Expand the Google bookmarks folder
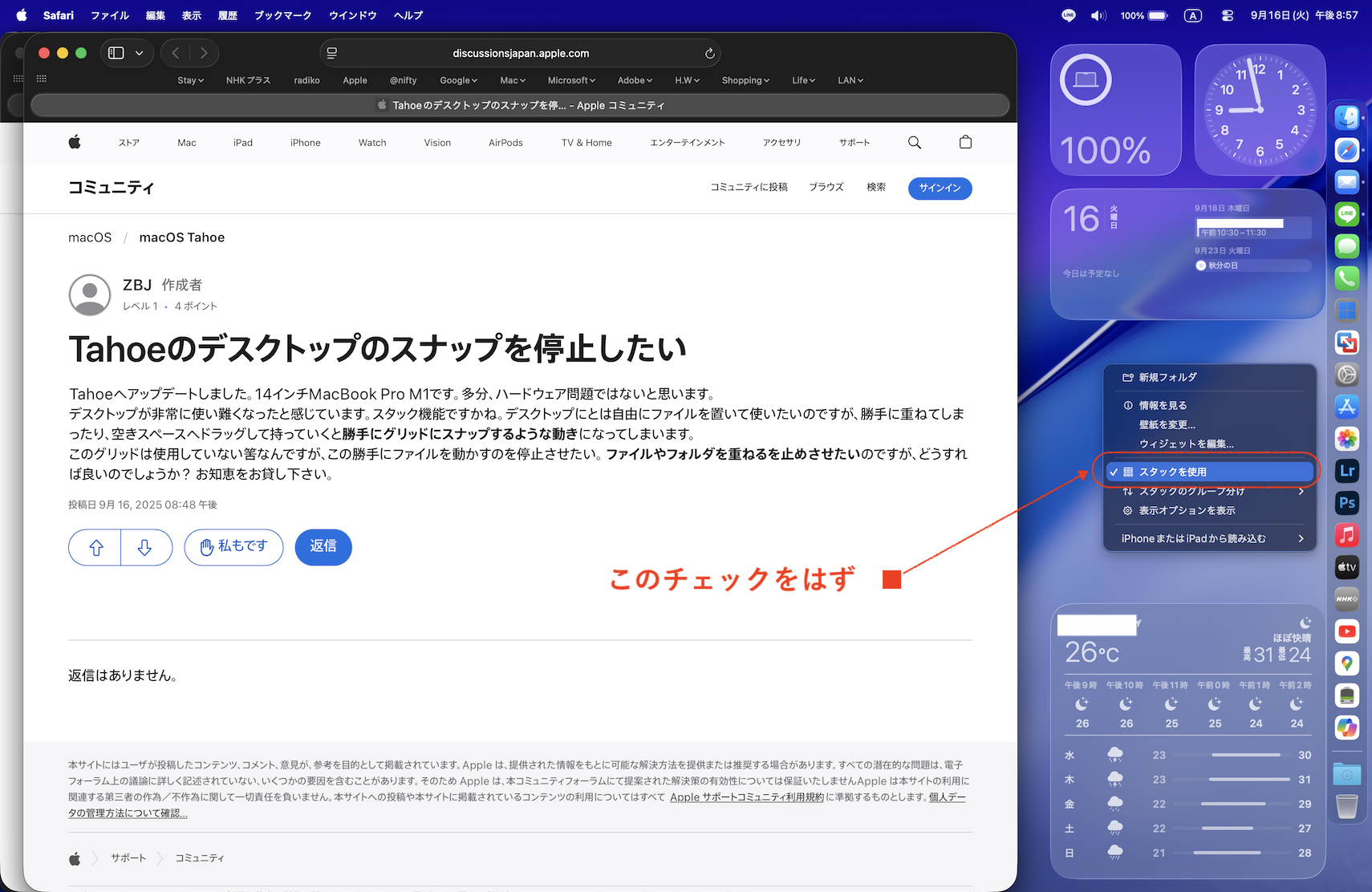Image resolution: width=1372 pixels, height=892 pixels. tap(459, 80)
